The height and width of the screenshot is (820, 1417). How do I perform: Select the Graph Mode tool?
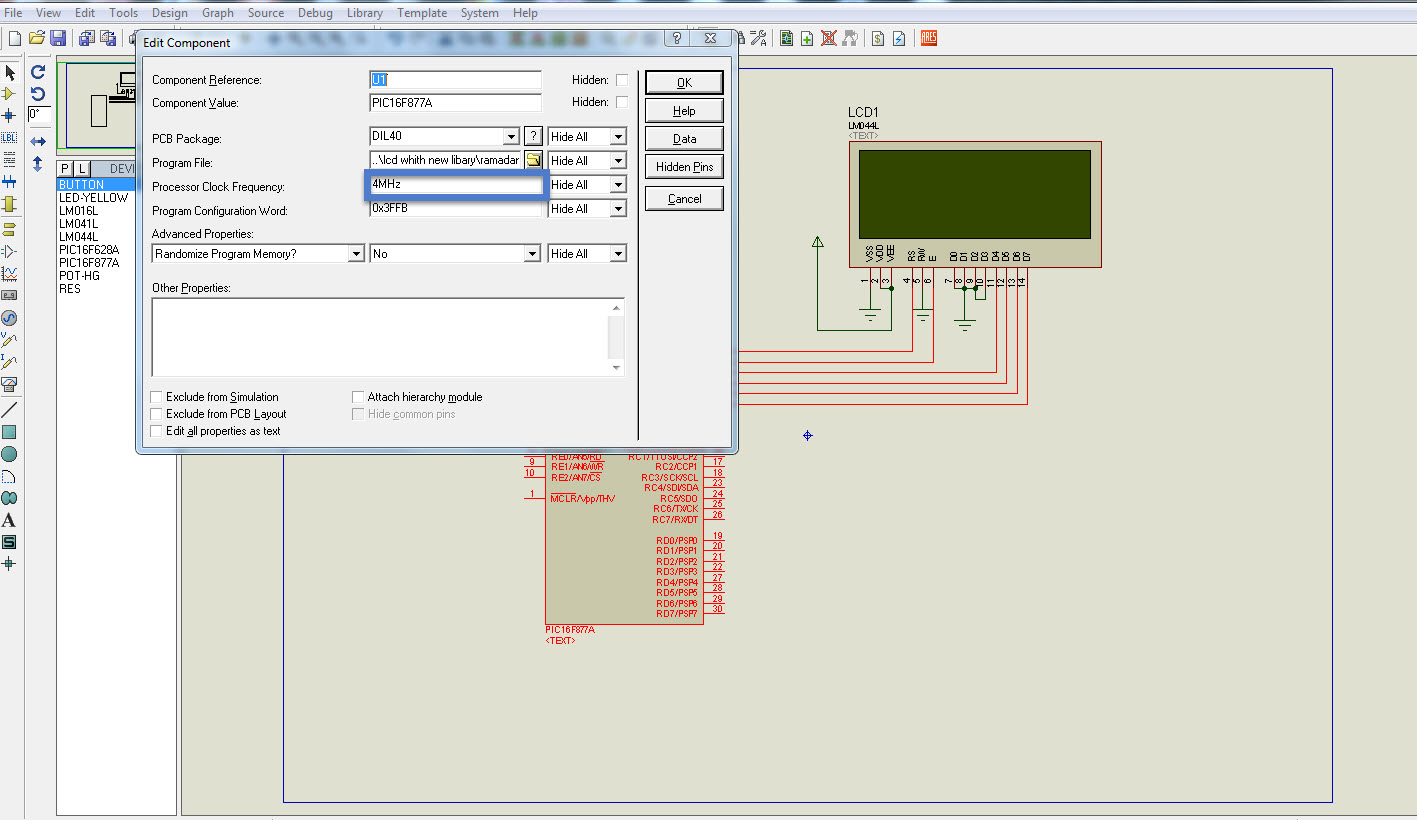tap(10, 273)
